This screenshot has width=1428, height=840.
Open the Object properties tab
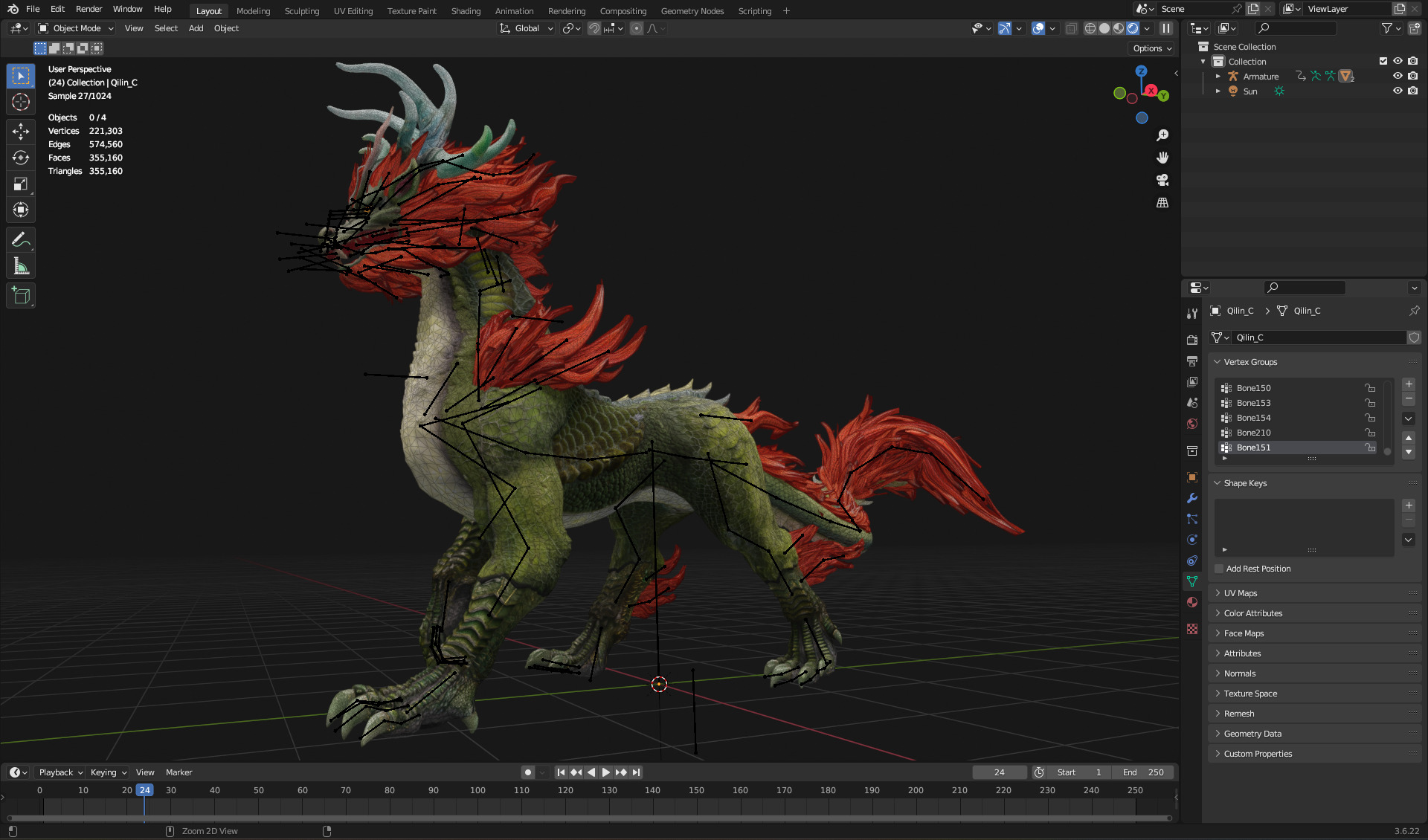1192,477
